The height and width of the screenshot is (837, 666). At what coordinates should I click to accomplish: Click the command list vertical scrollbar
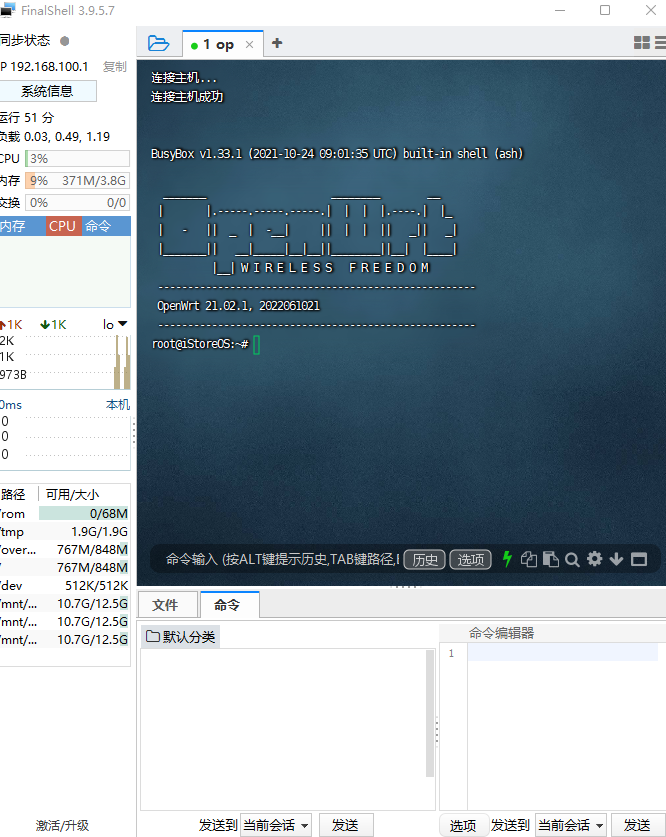pyautogui.click(x=430, y=713)
